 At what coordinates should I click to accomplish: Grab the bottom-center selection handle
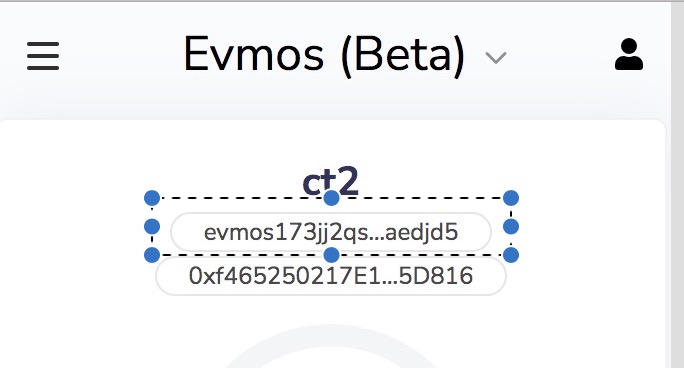pos(332,255)
